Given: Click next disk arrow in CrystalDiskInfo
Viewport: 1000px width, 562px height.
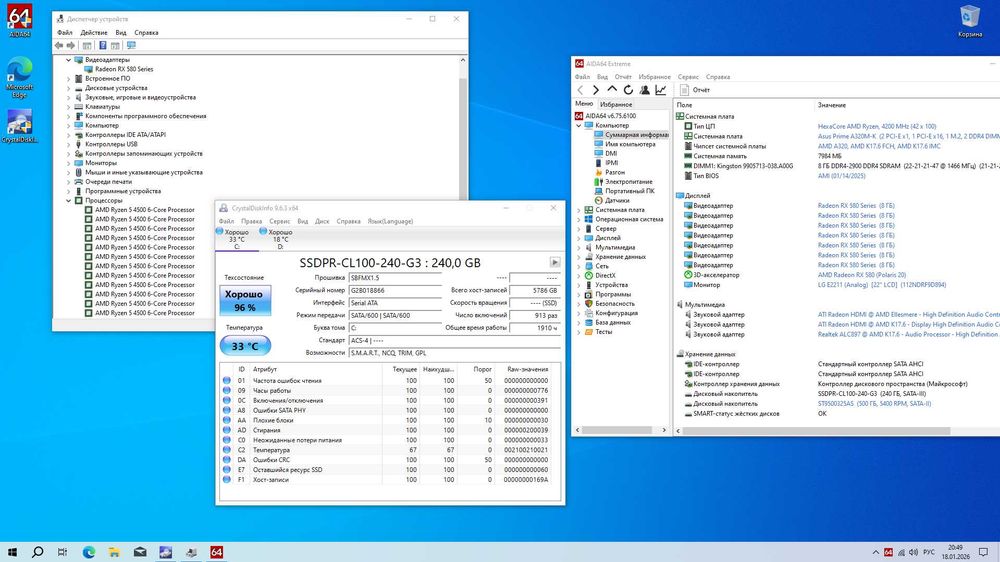Looking at the screenshot, I should point(555,262).
